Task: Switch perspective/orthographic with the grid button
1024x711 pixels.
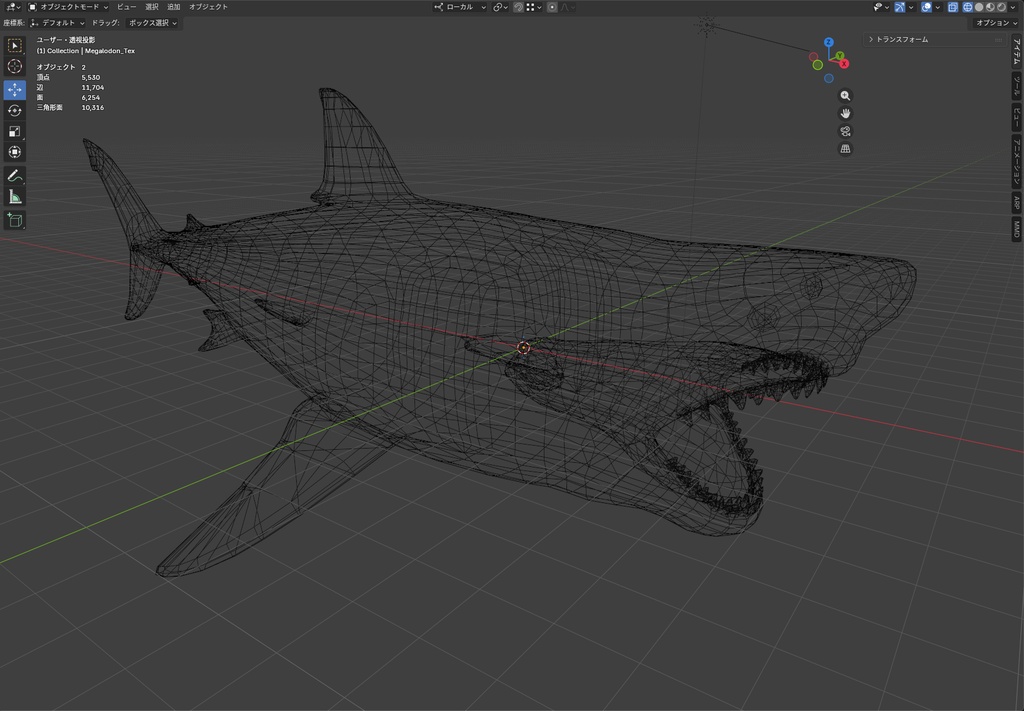Action: (x=845, y=148)
